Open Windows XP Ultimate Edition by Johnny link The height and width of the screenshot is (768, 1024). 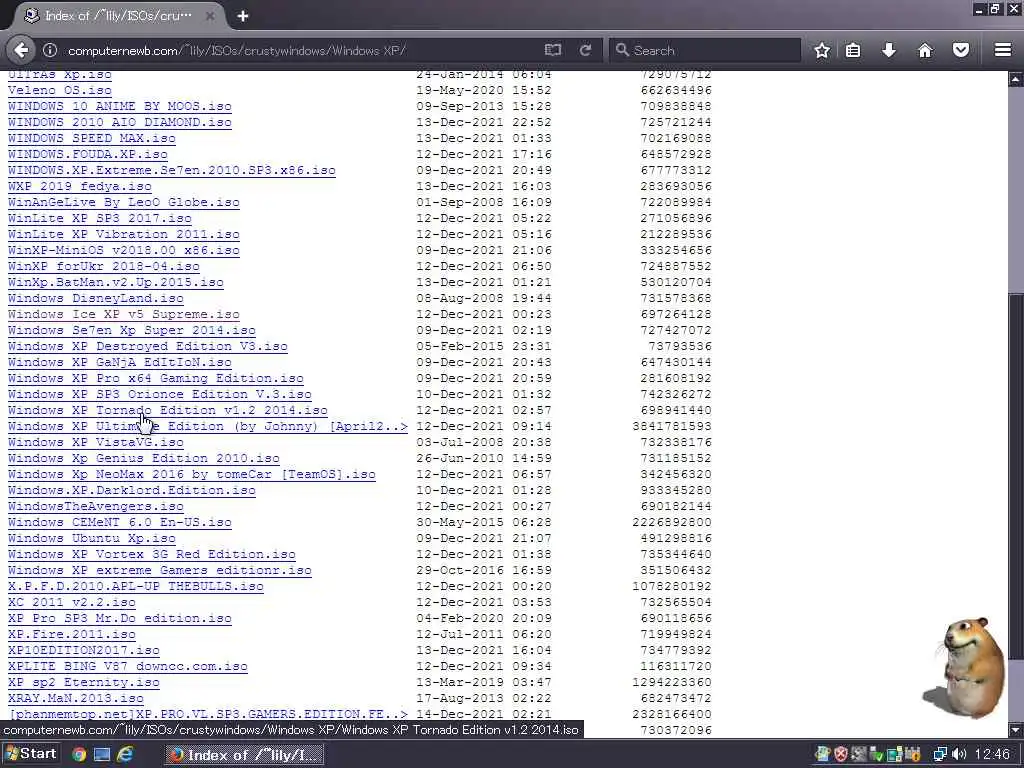[x=208, y=426]
